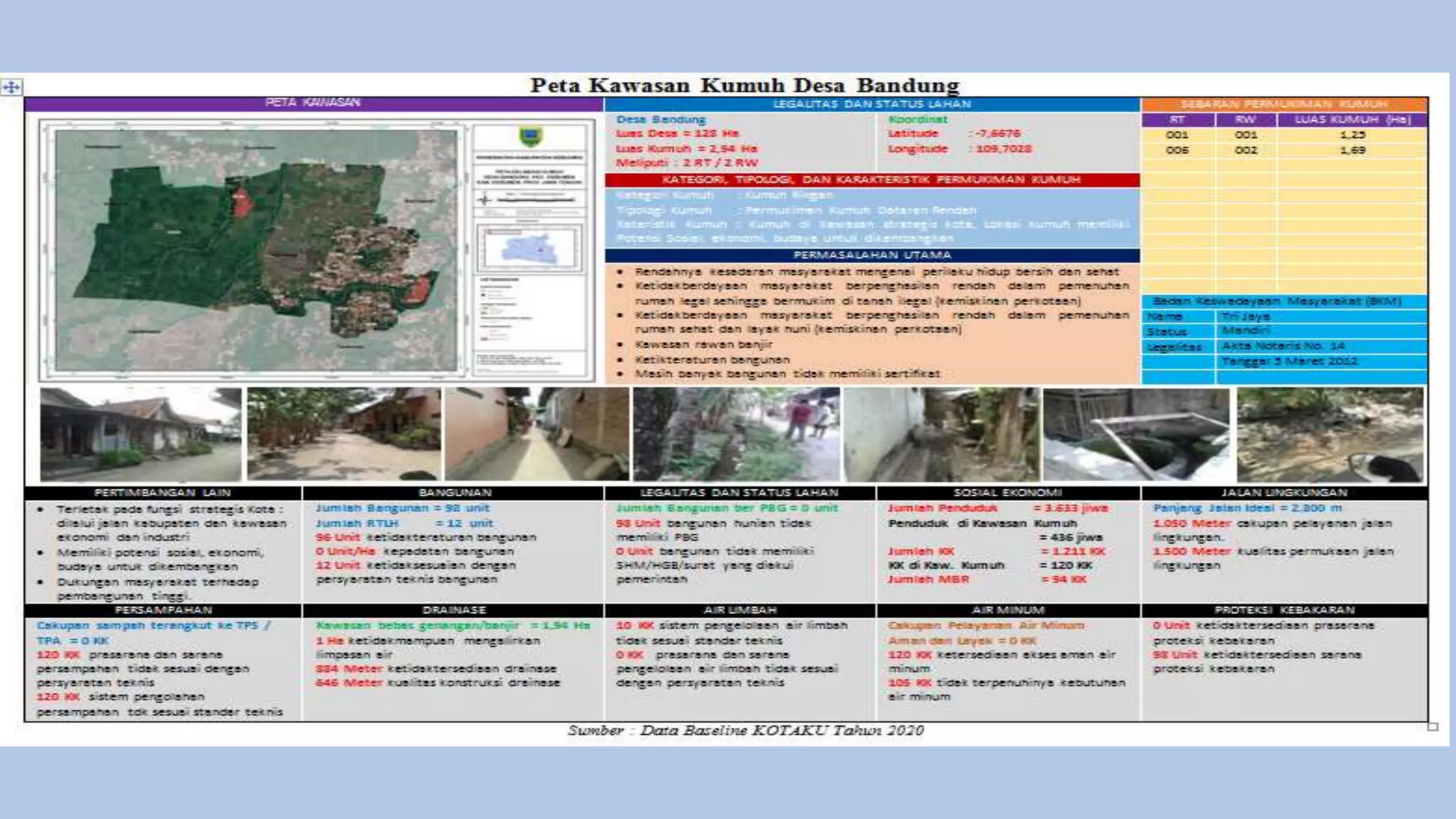Click the red KATEGORI, TIPOLOGI header bar
Viewport: 1456px width, 819px height.
(x=872, y=180)
